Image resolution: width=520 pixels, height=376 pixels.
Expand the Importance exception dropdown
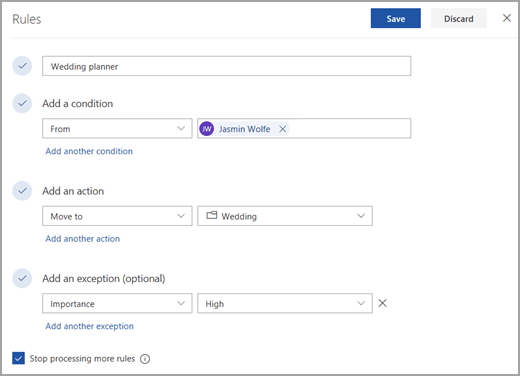click(117, 303)
